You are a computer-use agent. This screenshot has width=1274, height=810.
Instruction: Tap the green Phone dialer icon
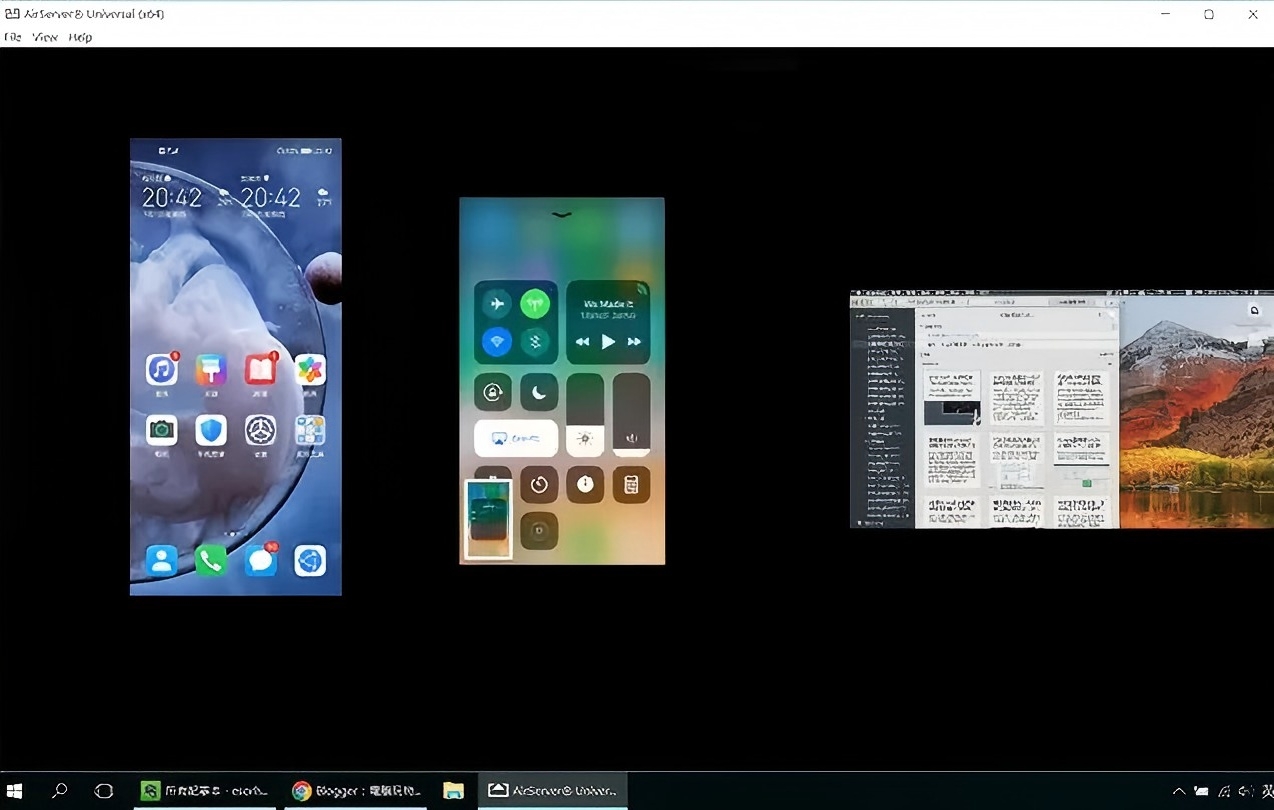point(211,560)
